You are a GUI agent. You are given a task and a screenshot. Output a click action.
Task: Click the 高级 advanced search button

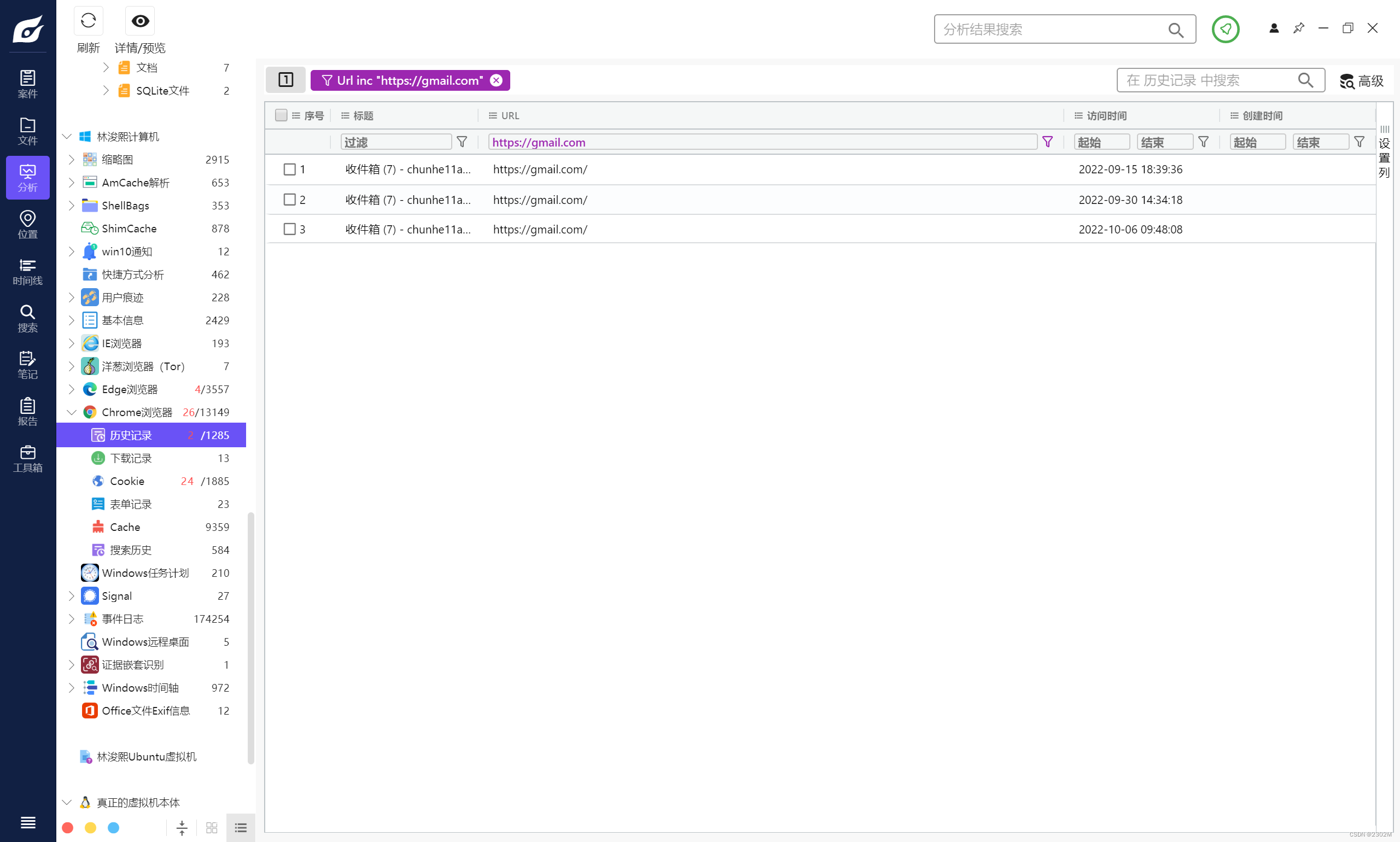1361,81
